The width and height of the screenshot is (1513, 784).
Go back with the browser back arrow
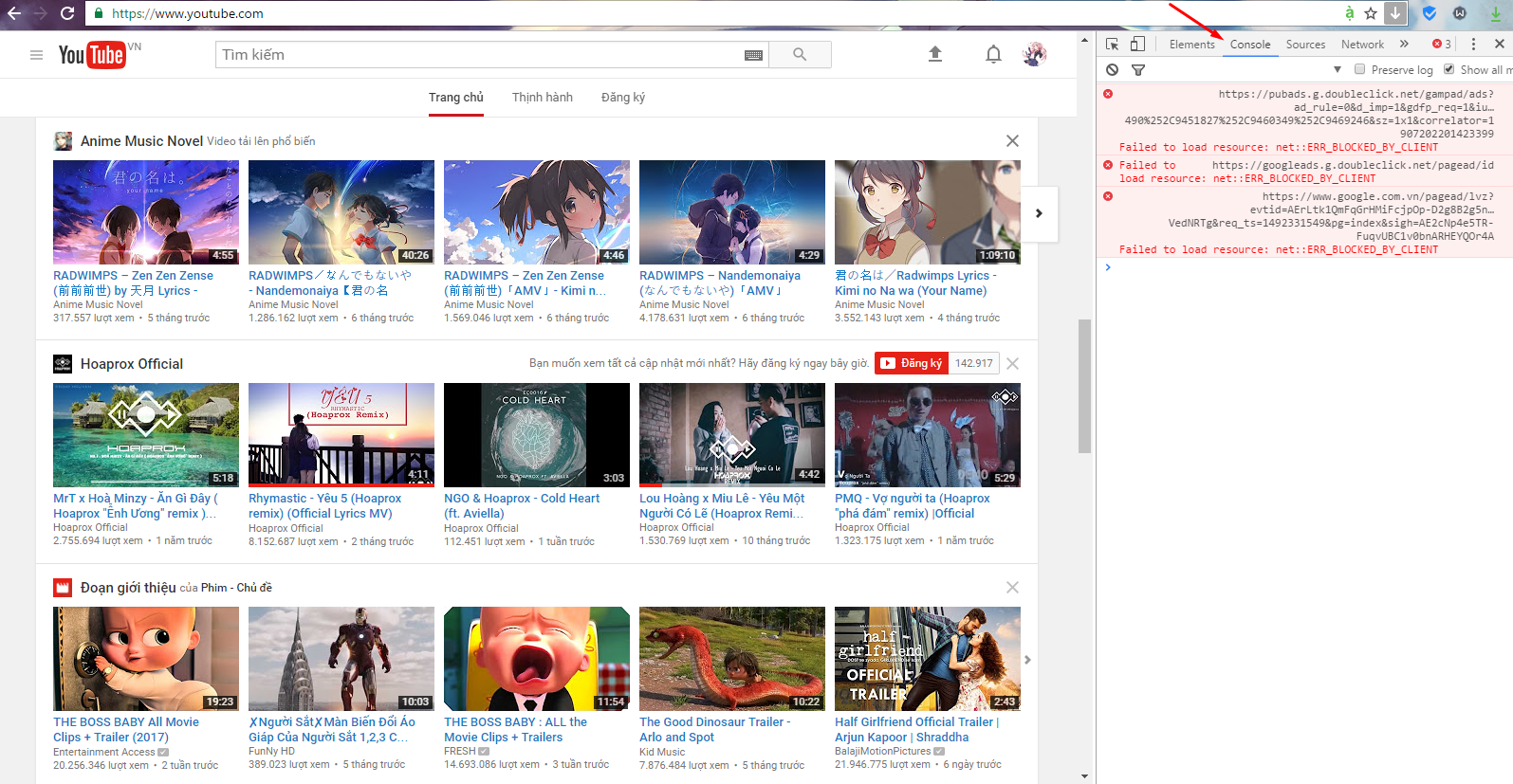pyautogui.click(x=14, y=13)
